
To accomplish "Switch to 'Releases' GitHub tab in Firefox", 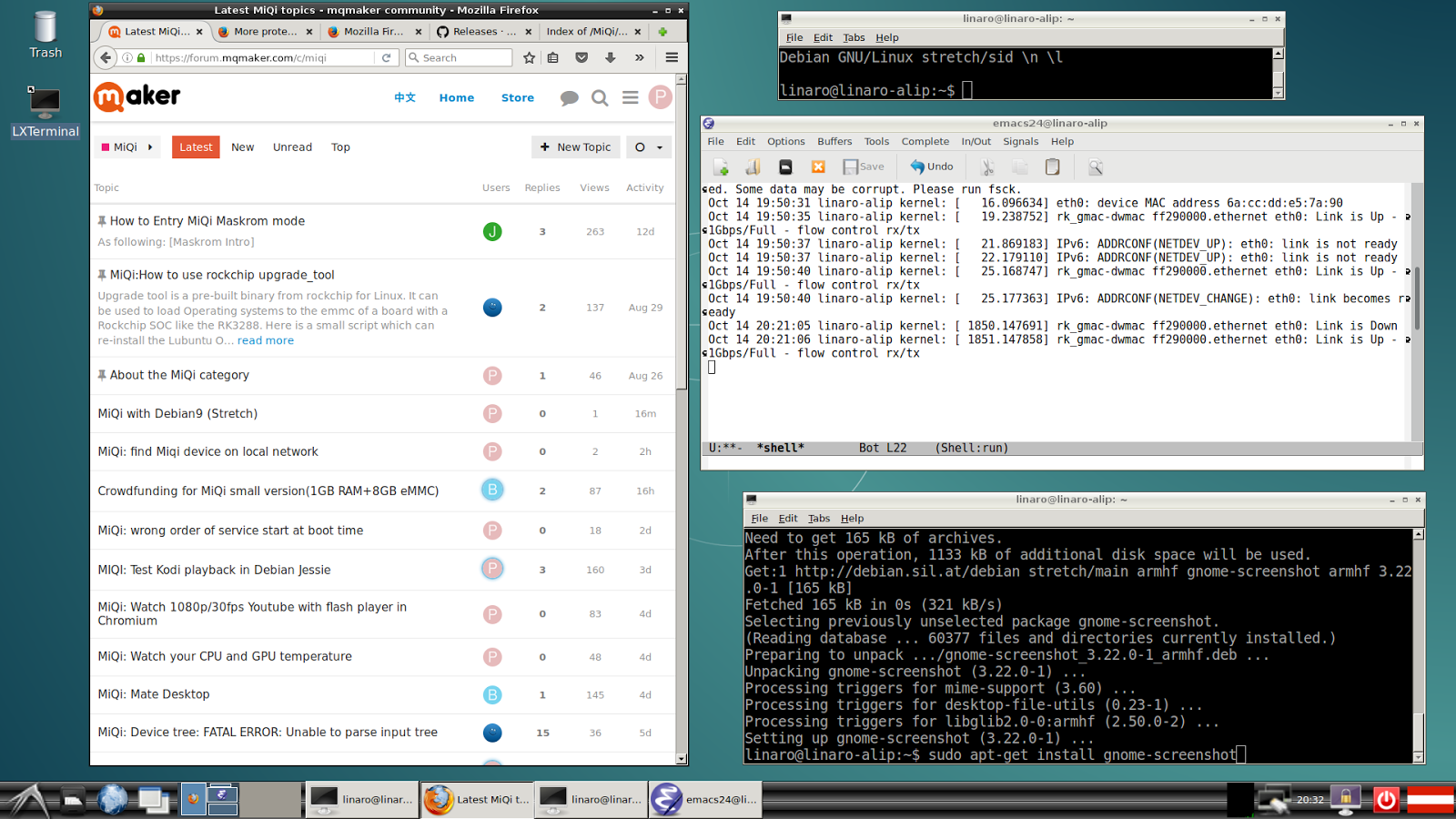I will [484, 31].
